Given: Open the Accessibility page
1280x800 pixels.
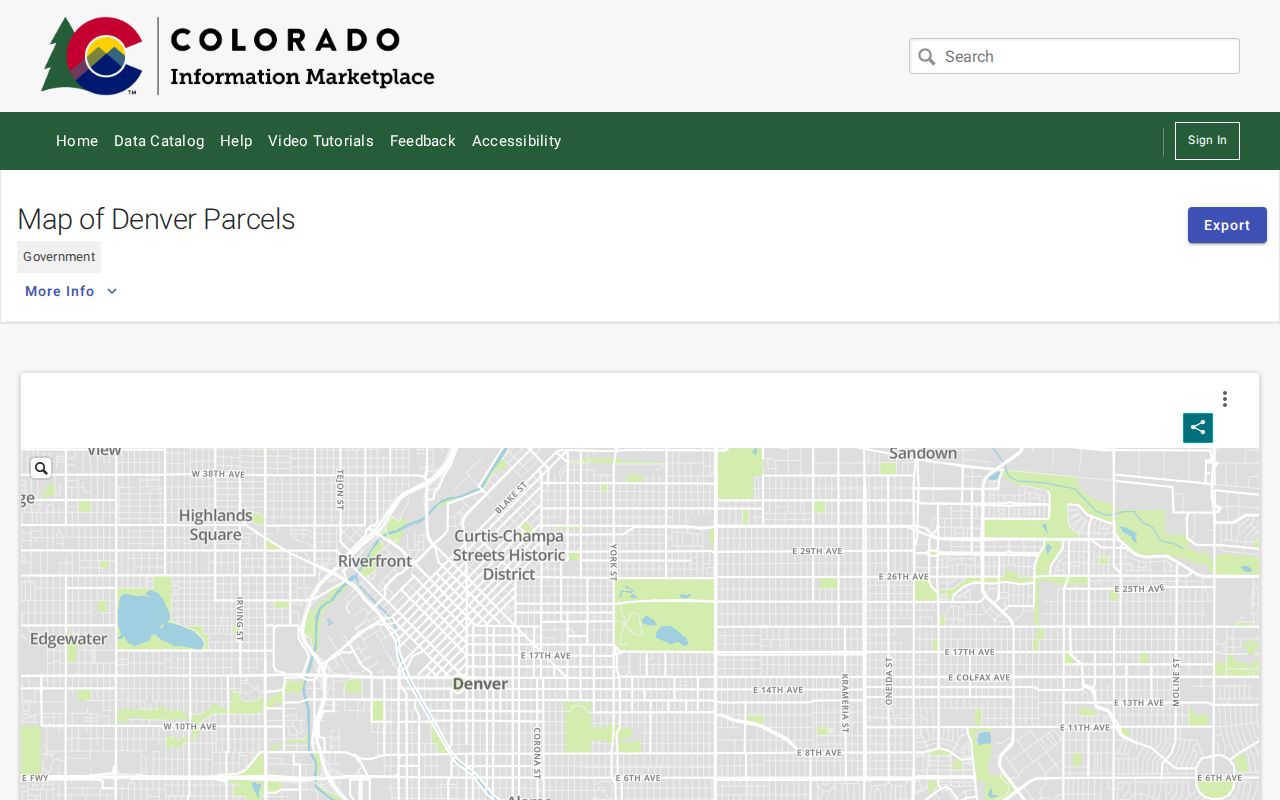Looking at the screenshot, I should pos(517,141).
